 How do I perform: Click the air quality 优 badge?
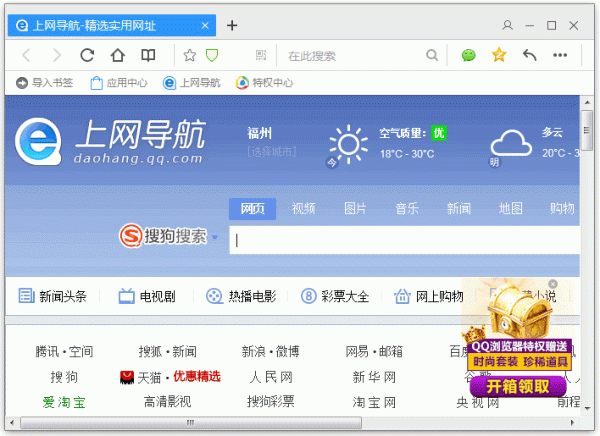(x=439, y=133)
